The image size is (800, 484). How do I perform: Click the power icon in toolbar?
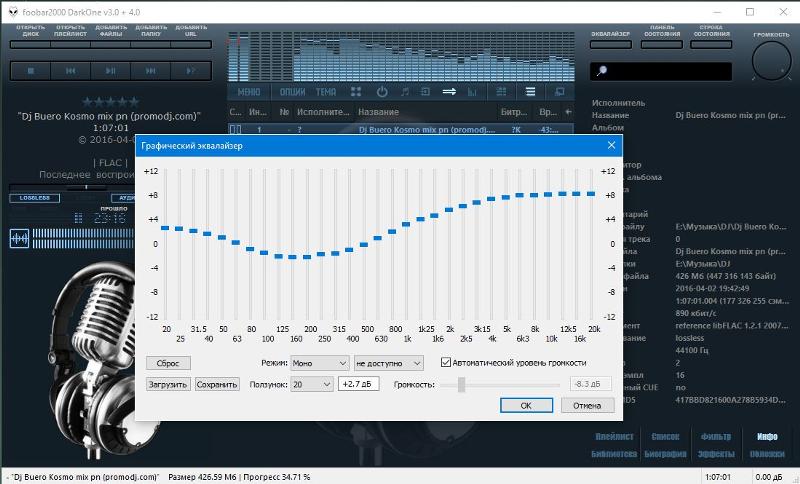382,92
